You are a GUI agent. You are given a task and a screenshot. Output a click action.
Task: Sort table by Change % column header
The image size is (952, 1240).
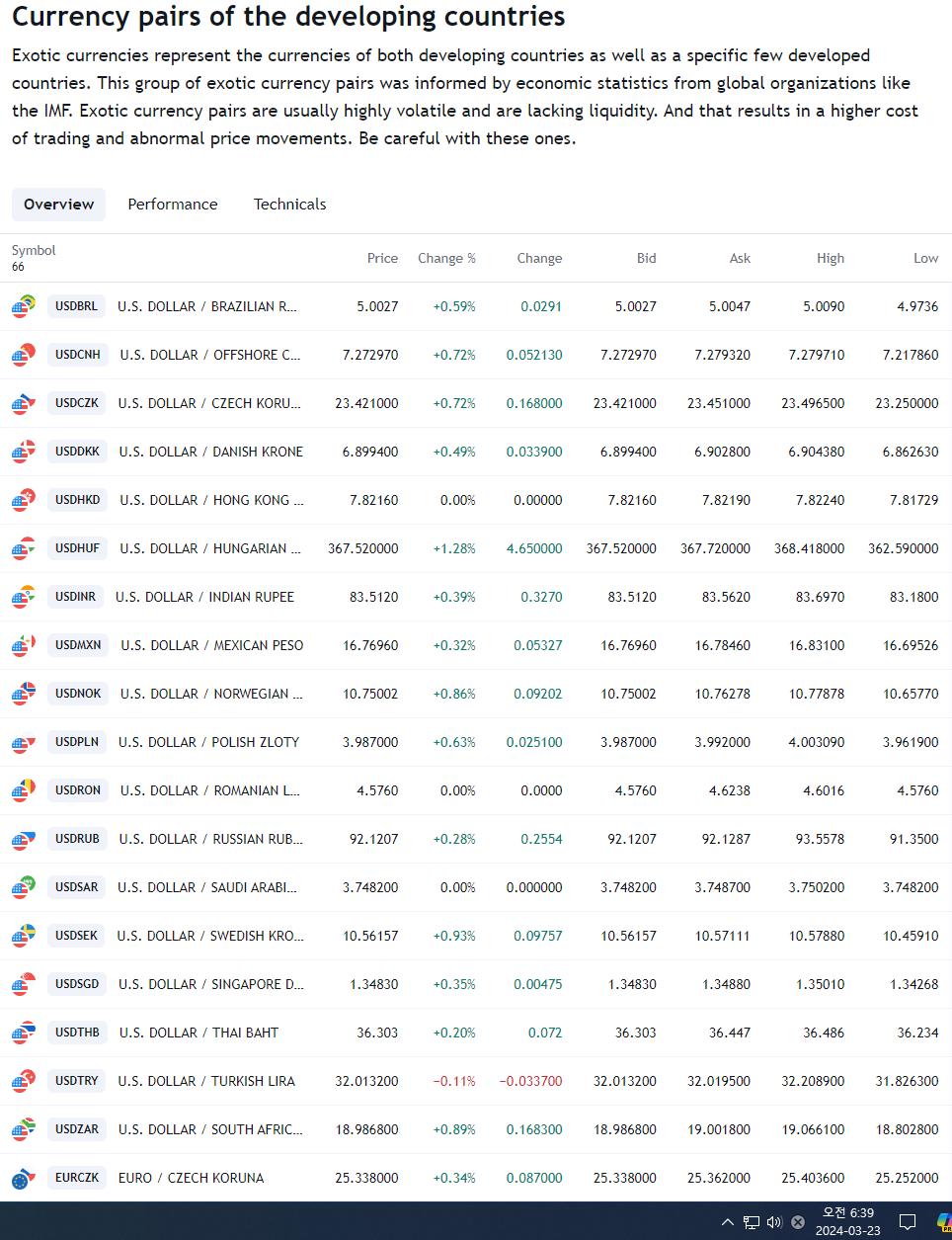446,258
